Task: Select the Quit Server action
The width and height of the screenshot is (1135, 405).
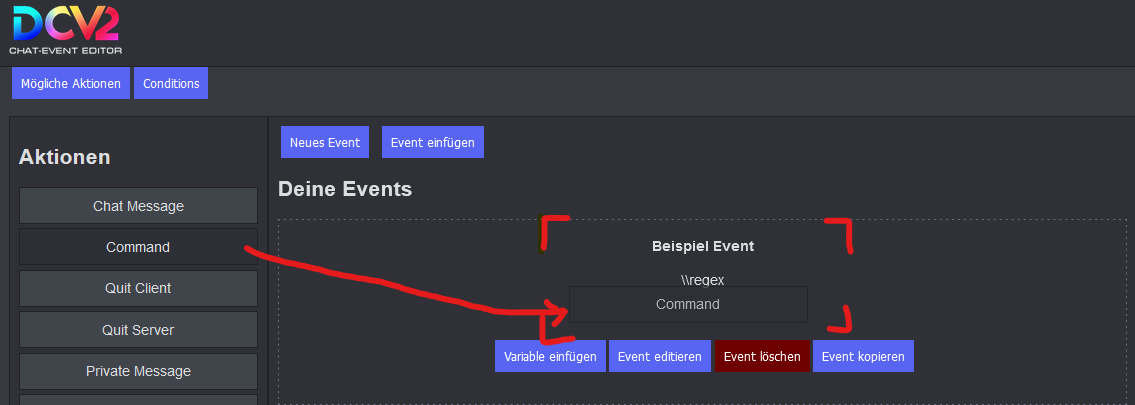Action: point(138,329)
